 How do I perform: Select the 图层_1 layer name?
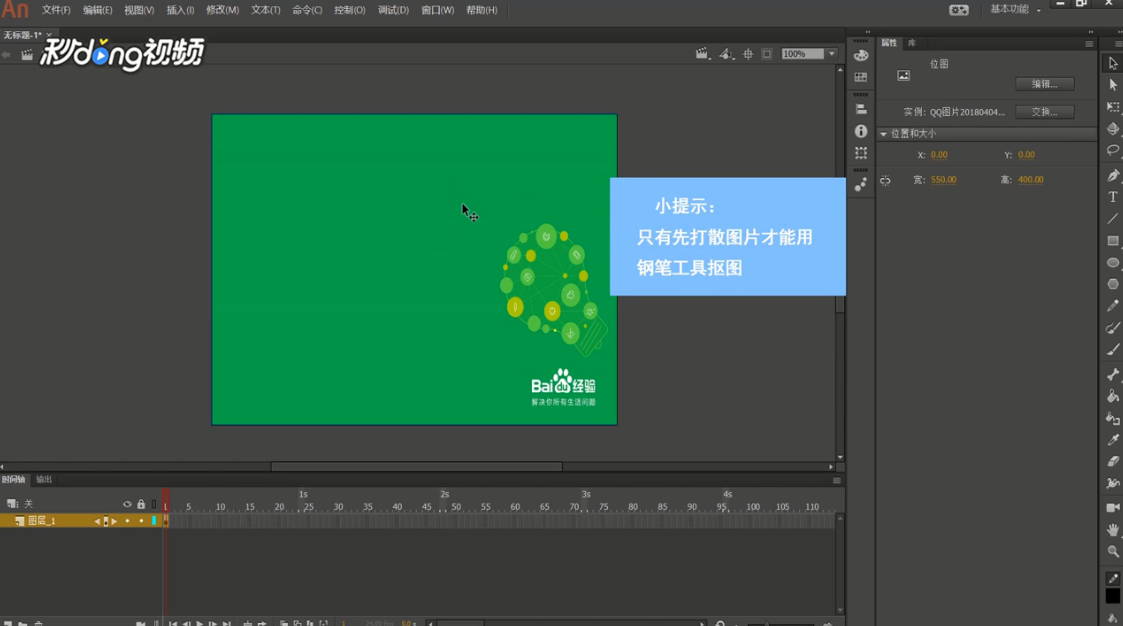42,521
